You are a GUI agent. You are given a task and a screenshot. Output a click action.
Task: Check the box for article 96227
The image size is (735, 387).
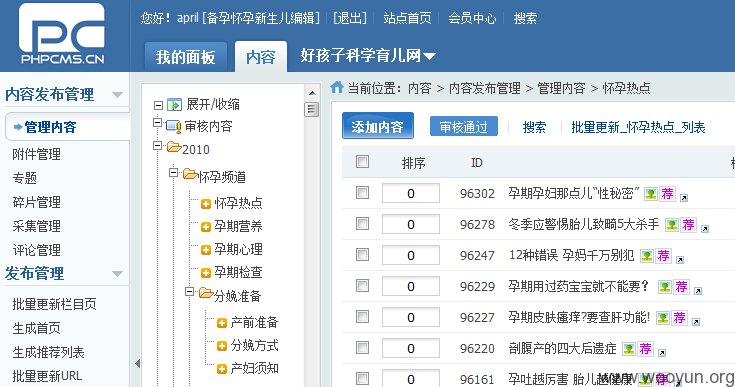click(362, 316)
